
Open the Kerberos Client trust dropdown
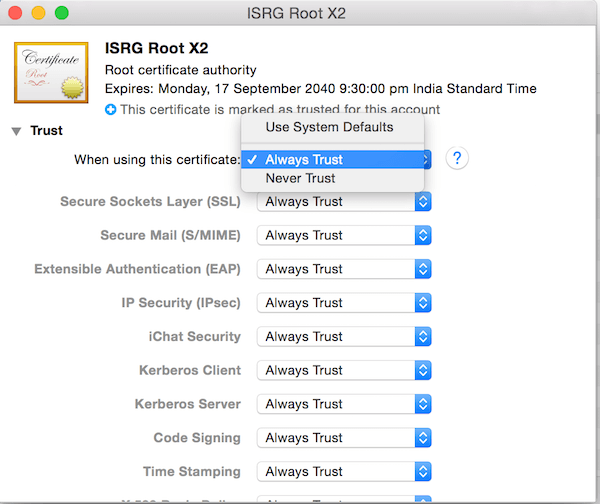[x=344, y=371]
